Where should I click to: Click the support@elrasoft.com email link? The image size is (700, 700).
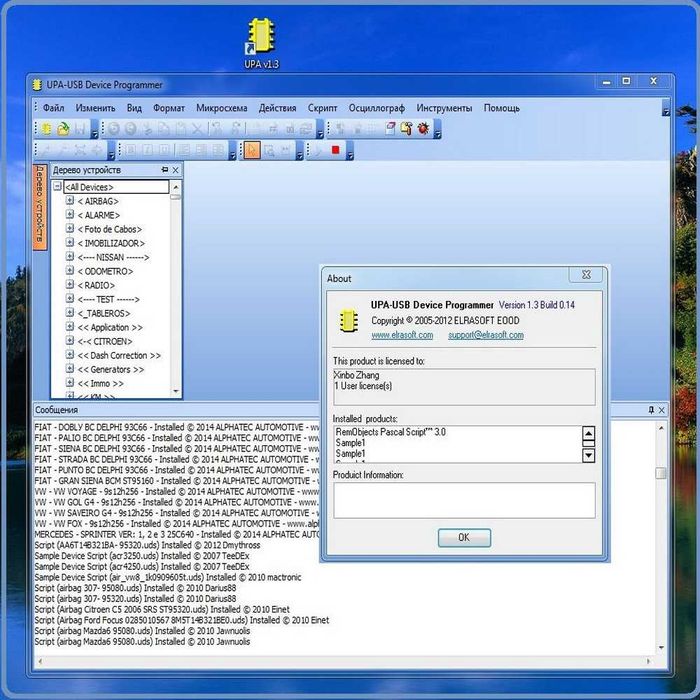(486, 335)
